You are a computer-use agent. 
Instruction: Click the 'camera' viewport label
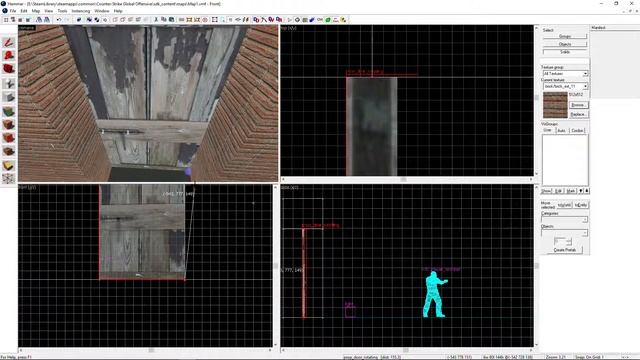coord(27,28)
